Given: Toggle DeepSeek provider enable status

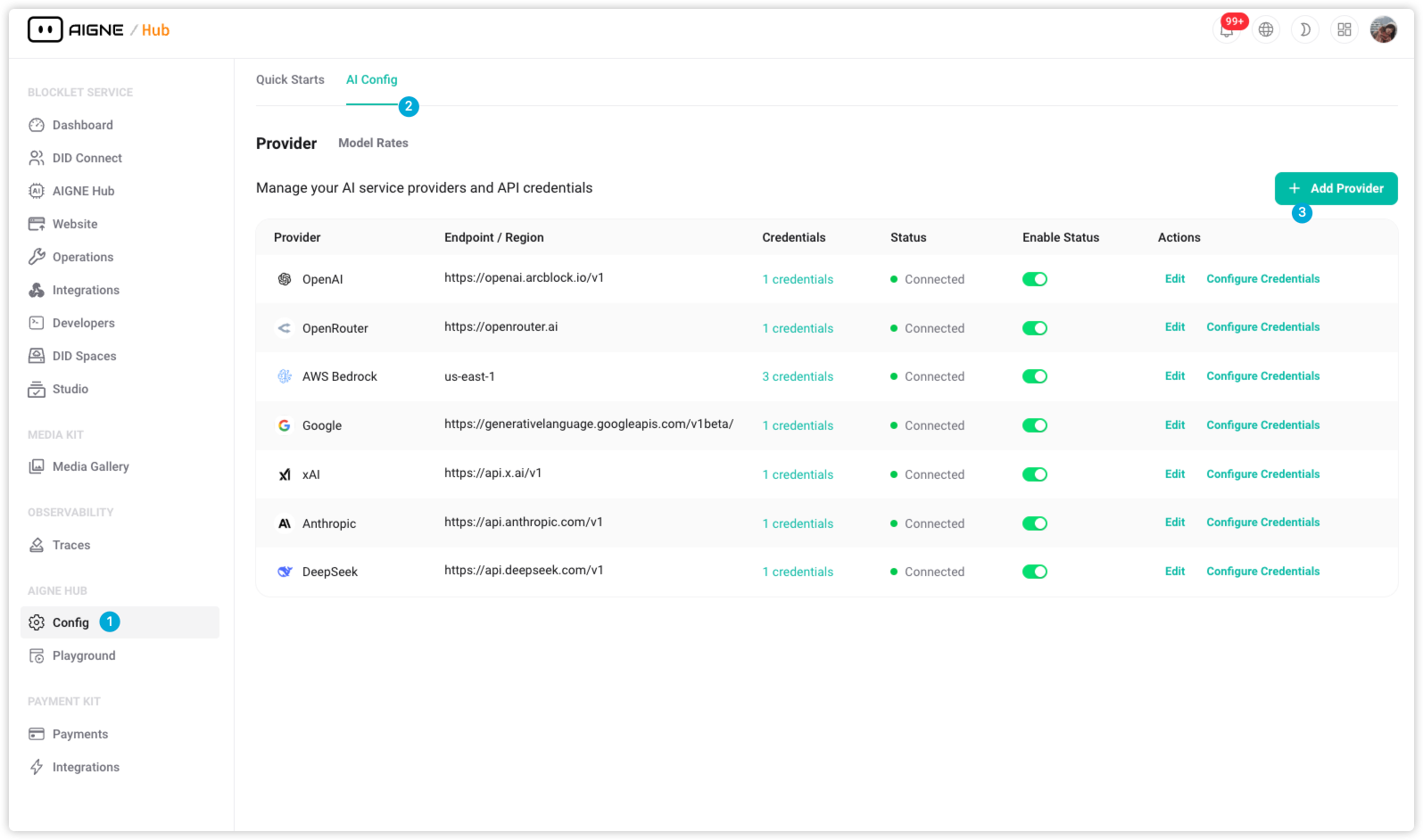Looking at the screenshot, I should coord(1034,572).
